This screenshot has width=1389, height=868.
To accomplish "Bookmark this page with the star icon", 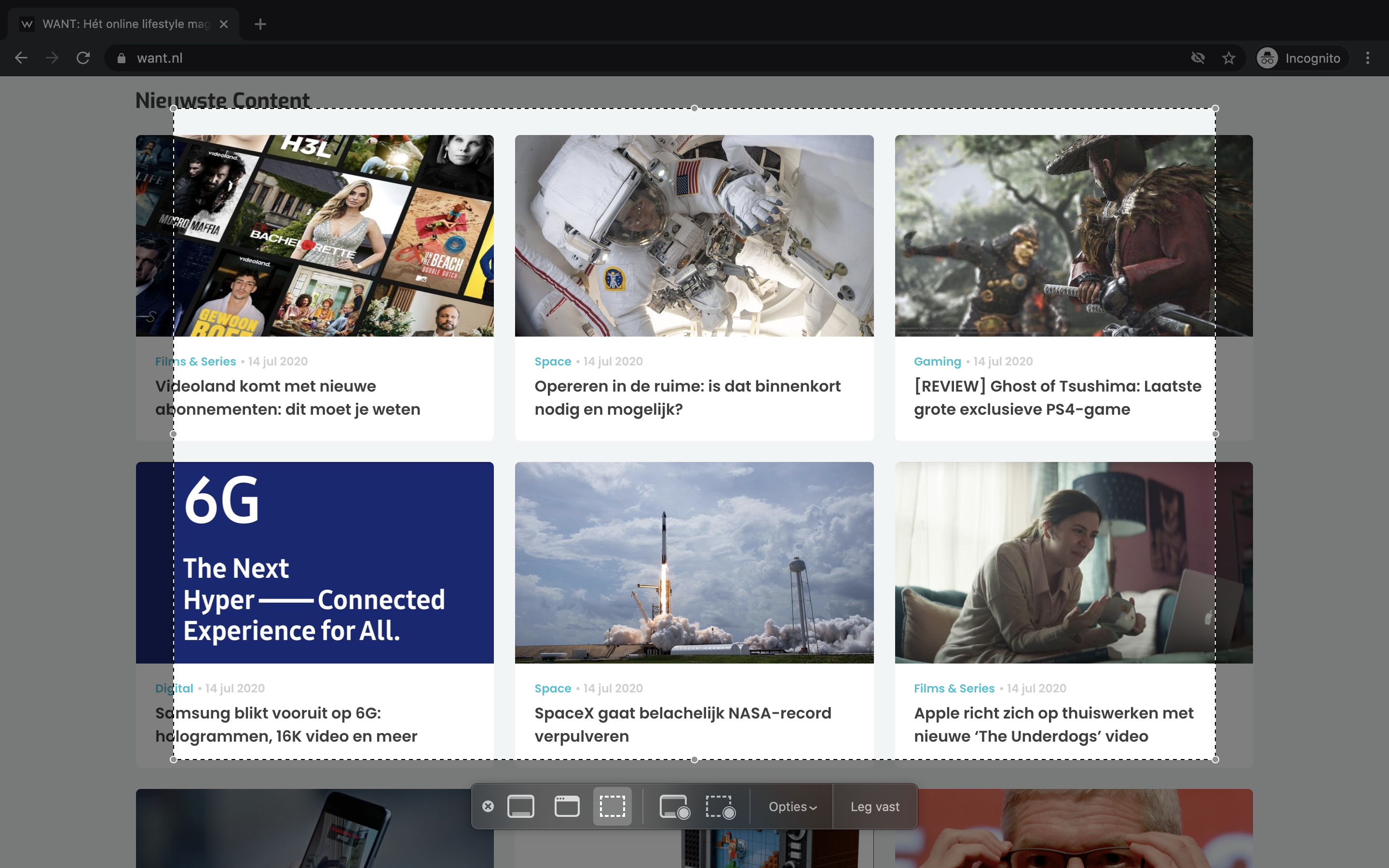I will (x=1228, y=58).
